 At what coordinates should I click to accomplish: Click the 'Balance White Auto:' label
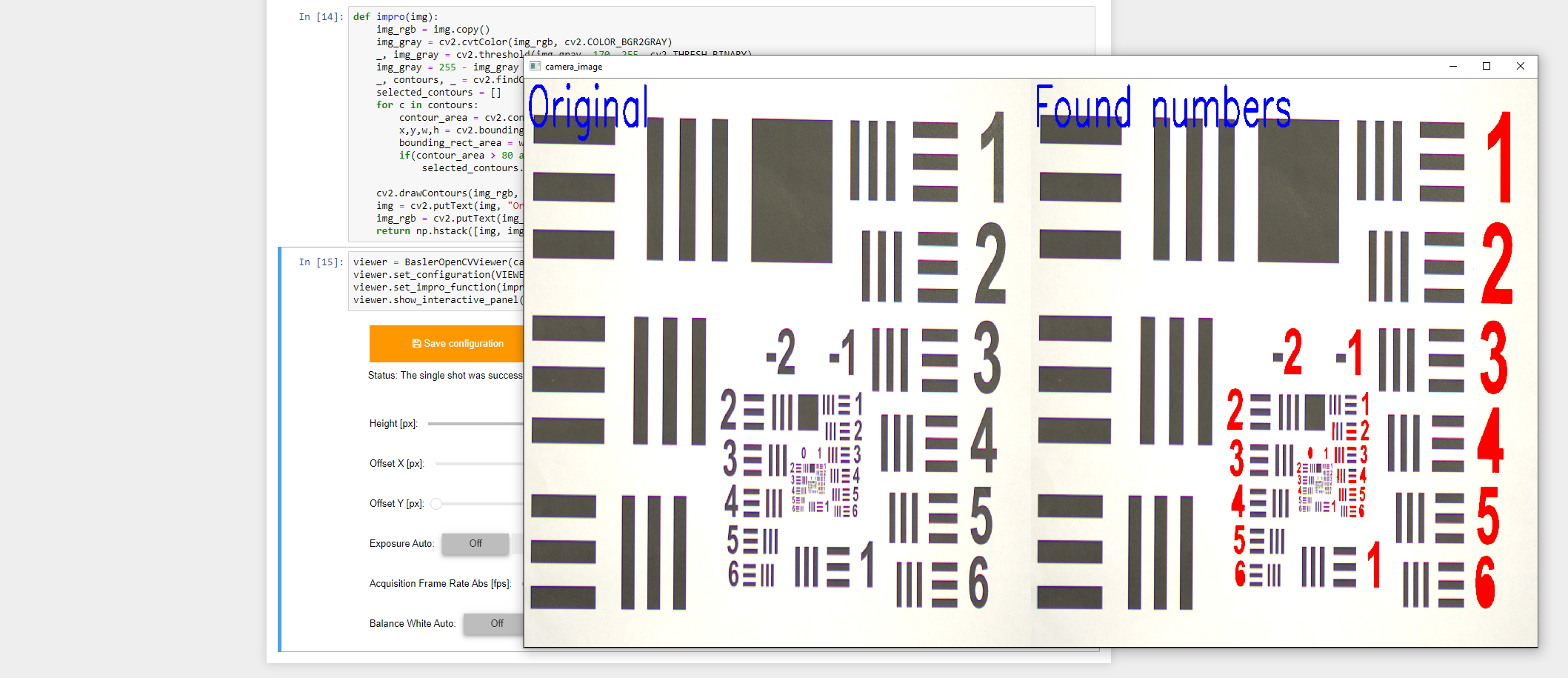pyautogui.click(x=413, y=624)
